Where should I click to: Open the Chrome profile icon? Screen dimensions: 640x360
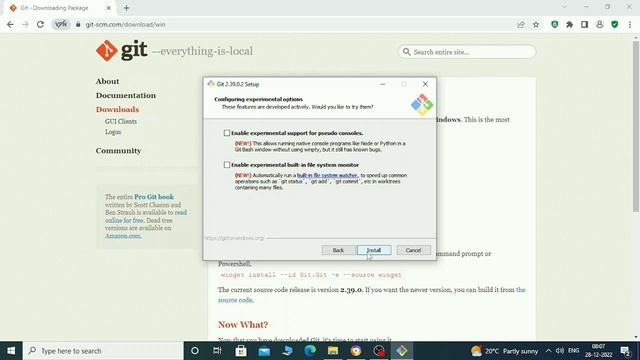(x=600, y=24)
